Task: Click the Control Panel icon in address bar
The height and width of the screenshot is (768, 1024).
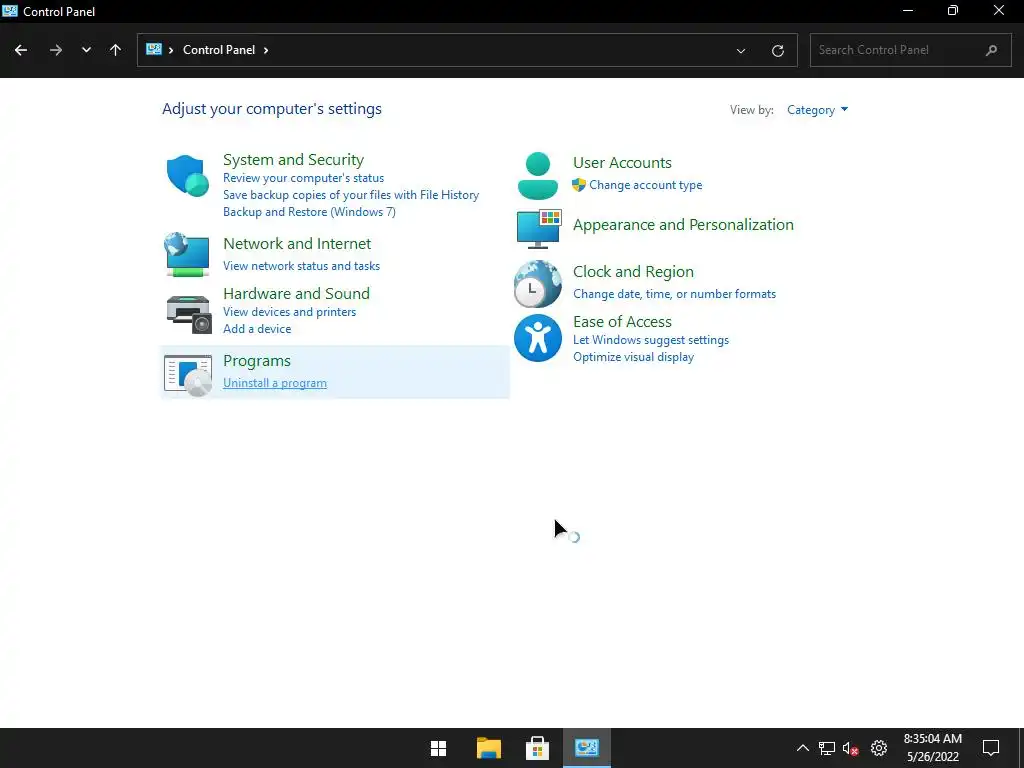Action: [154, 50]
